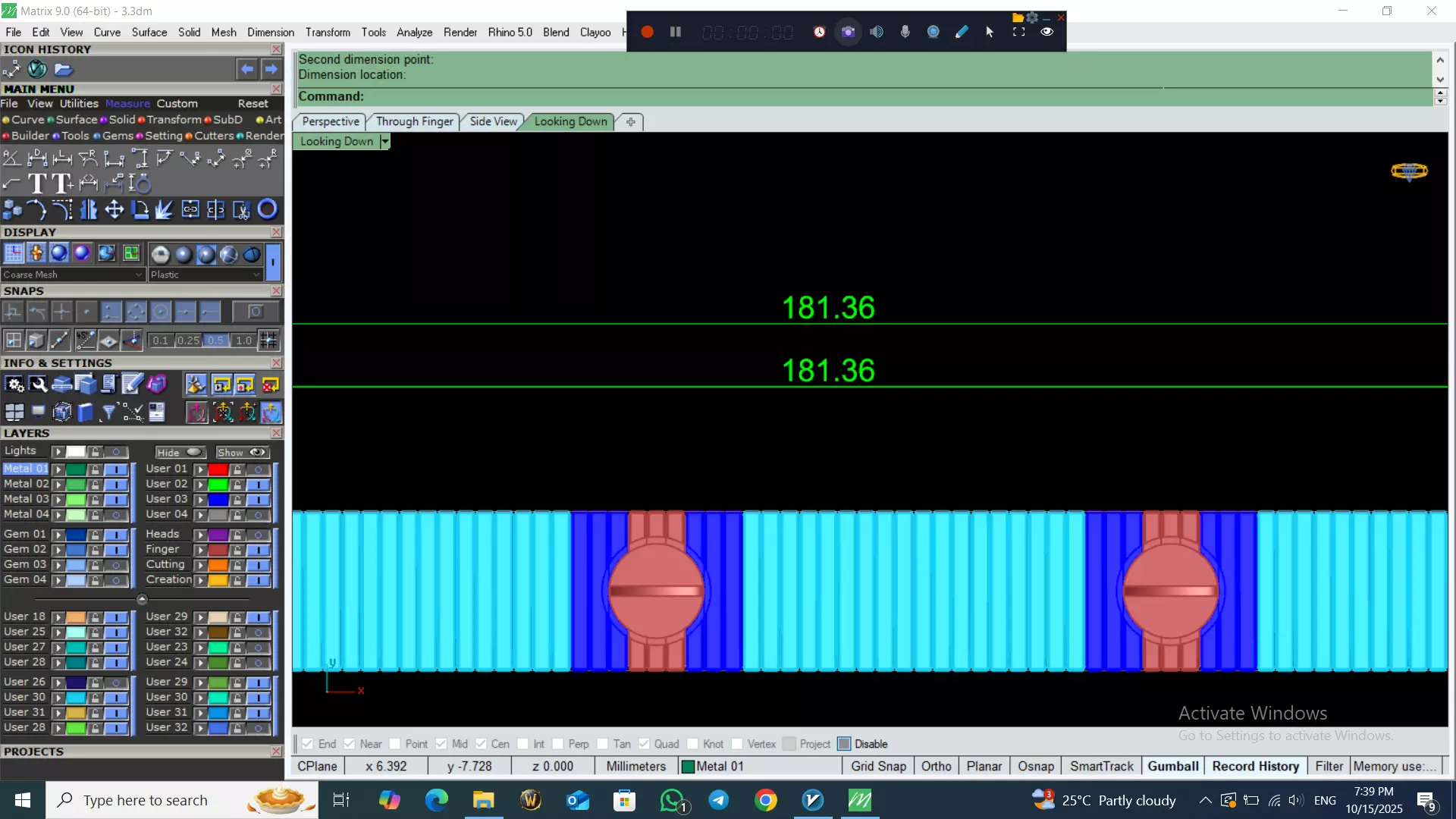This screenshot has height=819, width=1456.
Task: Switch to the Perspective viewport tab
Action: 331,121
